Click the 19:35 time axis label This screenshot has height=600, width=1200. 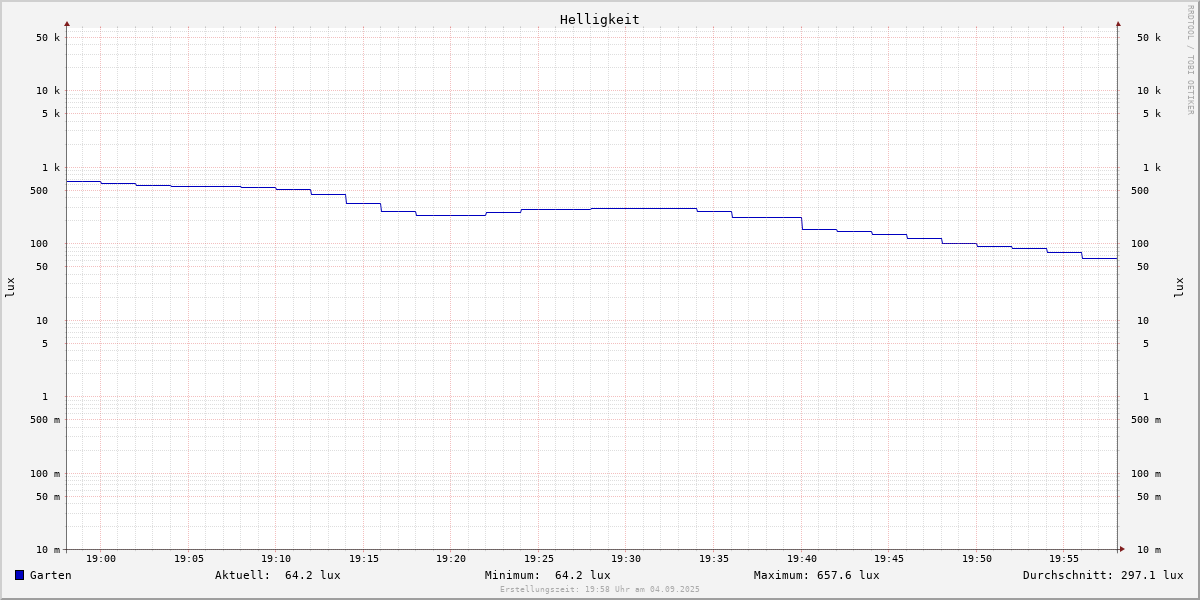coord(714,559)
